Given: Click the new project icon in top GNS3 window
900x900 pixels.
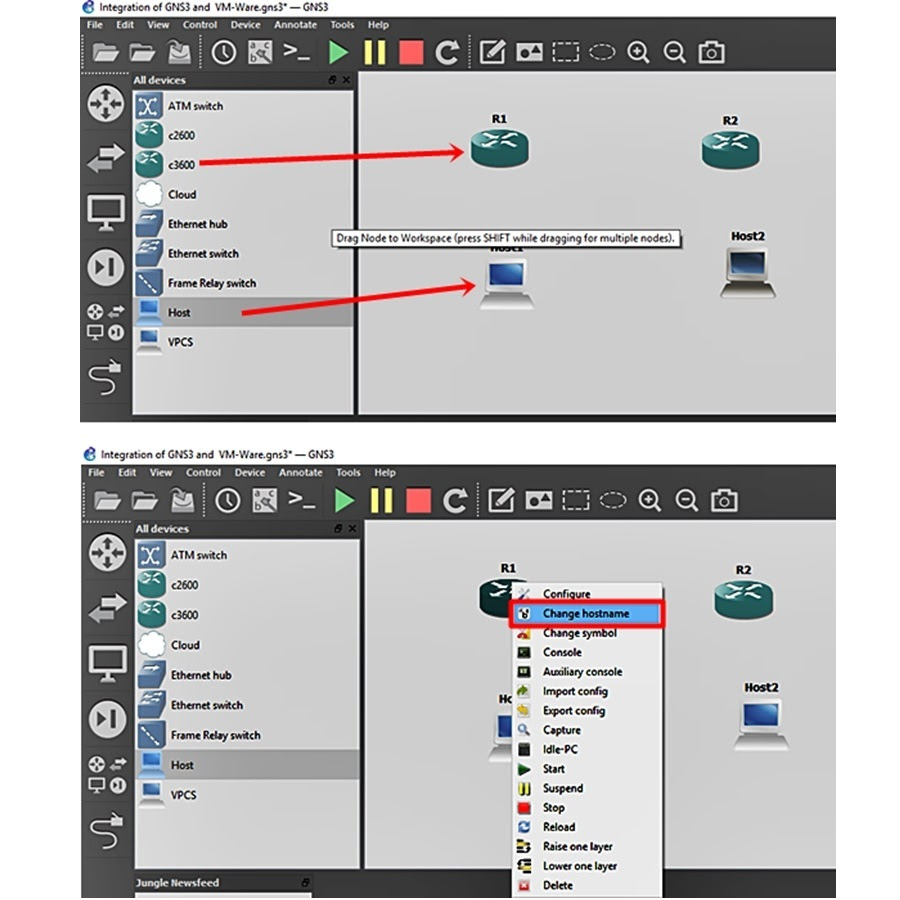Looking at the screenshot, I should [x=106, y=53].
